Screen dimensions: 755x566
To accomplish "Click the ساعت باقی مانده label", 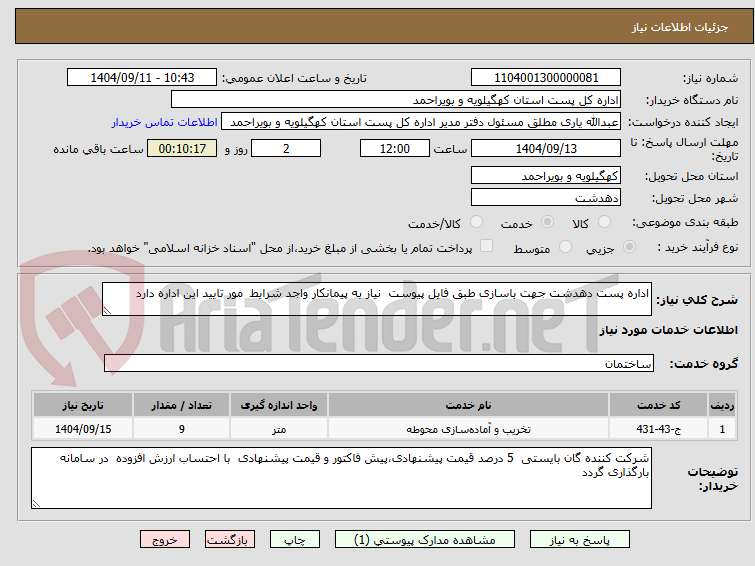I will [98, 149].
